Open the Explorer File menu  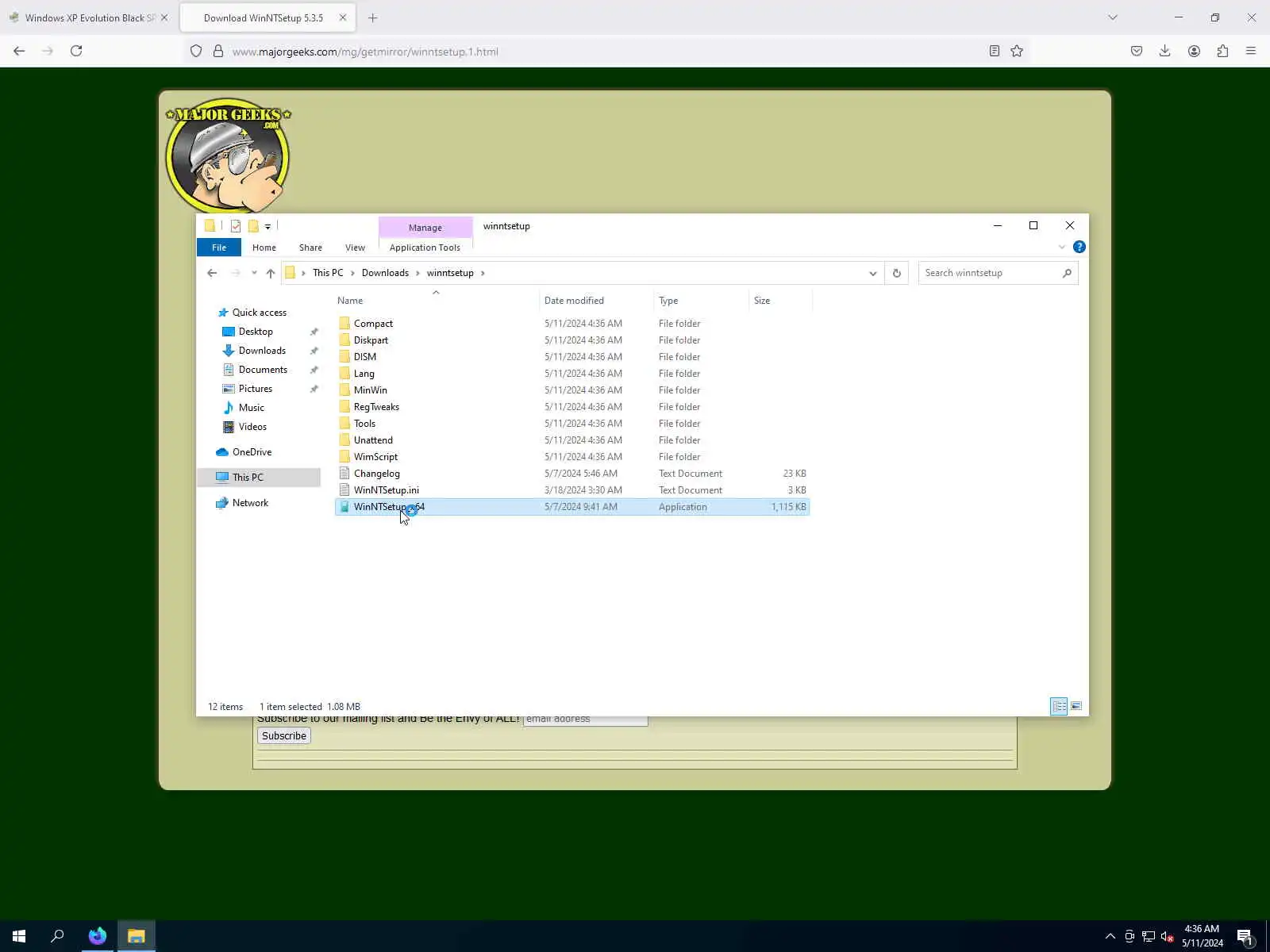[x=219, y=248]
